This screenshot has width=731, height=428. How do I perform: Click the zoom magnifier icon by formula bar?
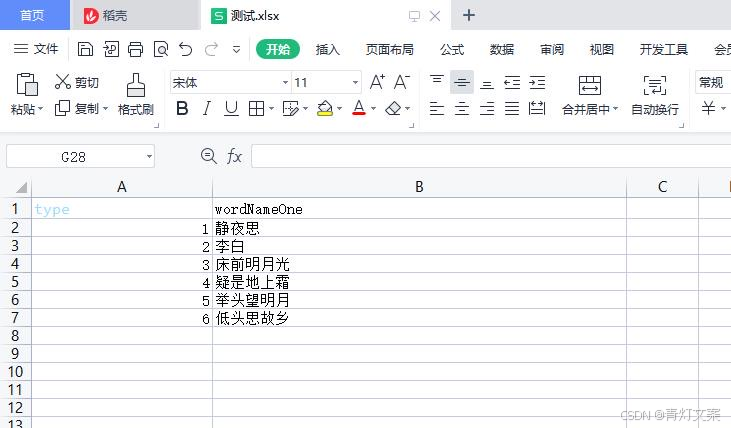(x=208, y=156)
